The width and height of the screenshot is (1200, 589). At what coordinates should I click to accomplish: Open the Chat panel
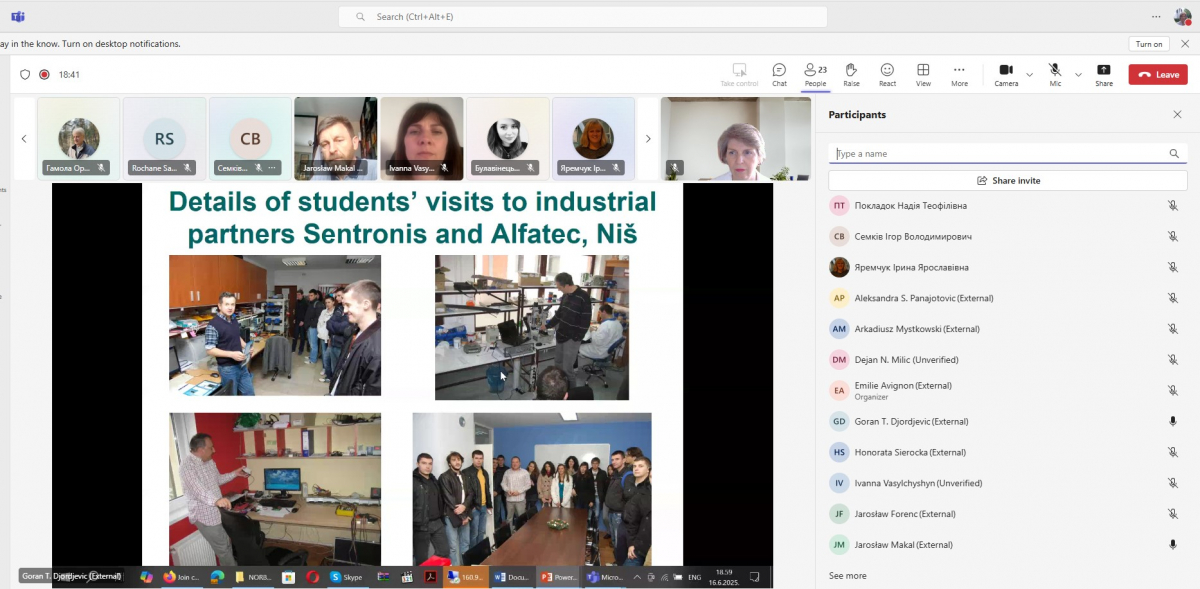coord(779,71)
